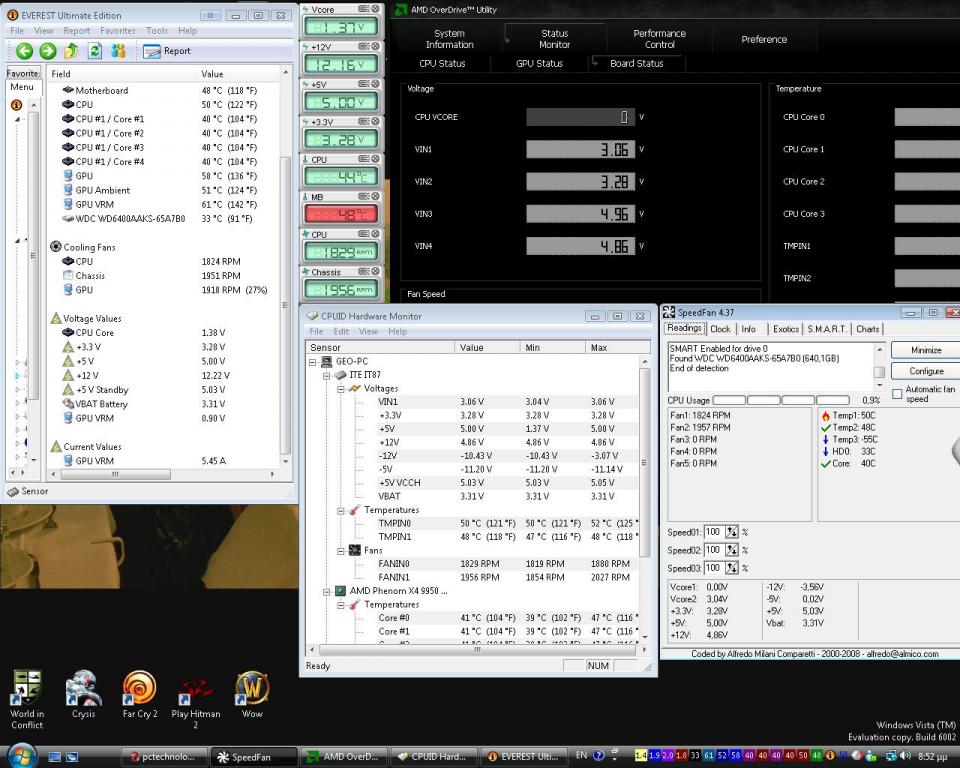Click the Speed03 percentage input field

point(714,568)
